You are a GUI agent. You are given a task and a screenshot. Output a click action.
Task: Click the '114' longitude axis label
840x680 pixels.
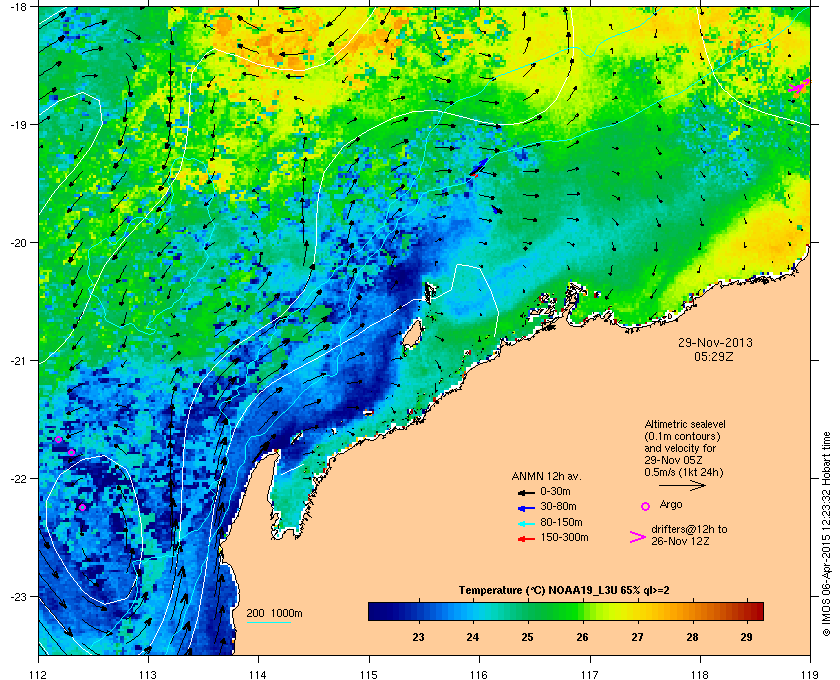tap(258, 674)
